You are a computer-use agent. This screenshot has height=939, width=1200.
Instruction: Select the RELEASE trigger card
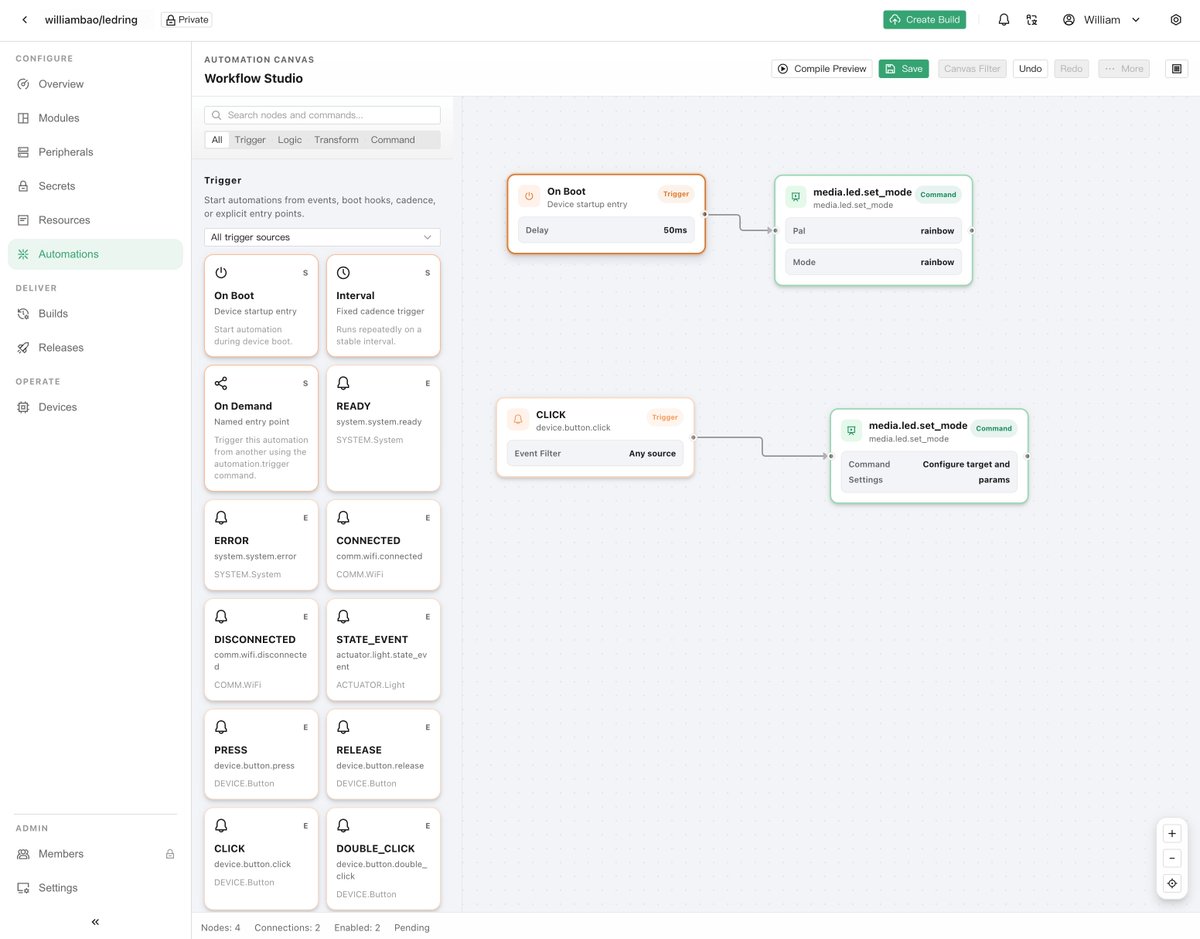[x=383, y=754]
